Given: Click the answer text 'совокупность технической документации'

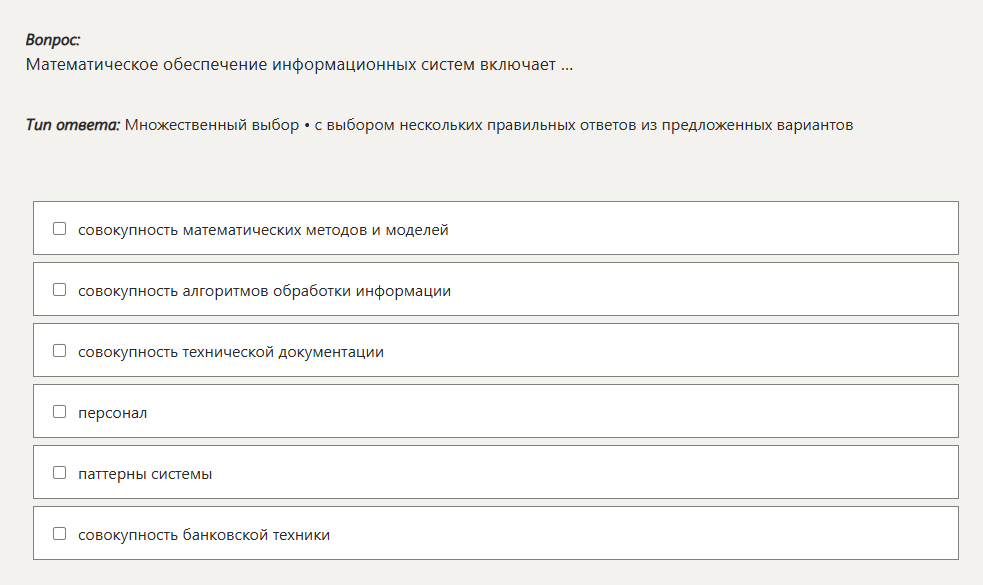Looking at the screenshot, I should (x=231, y=352).
